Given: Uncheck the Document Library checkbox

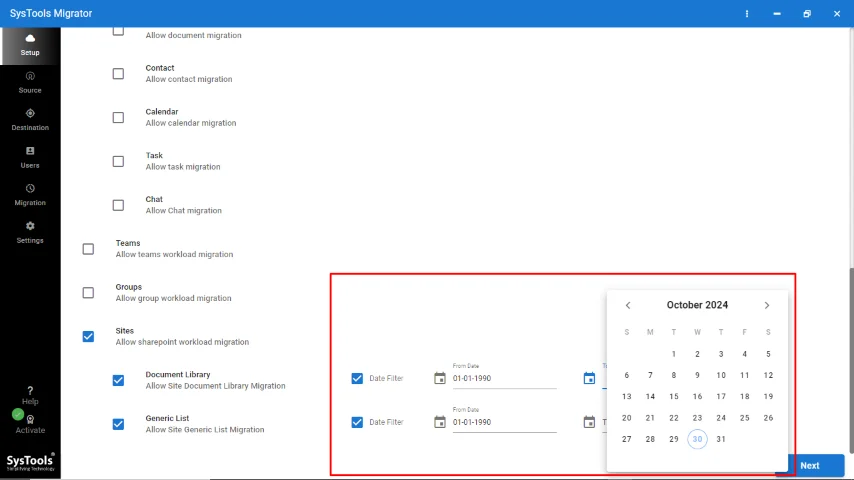Looking at the screenshot, I should pos(118,380).
